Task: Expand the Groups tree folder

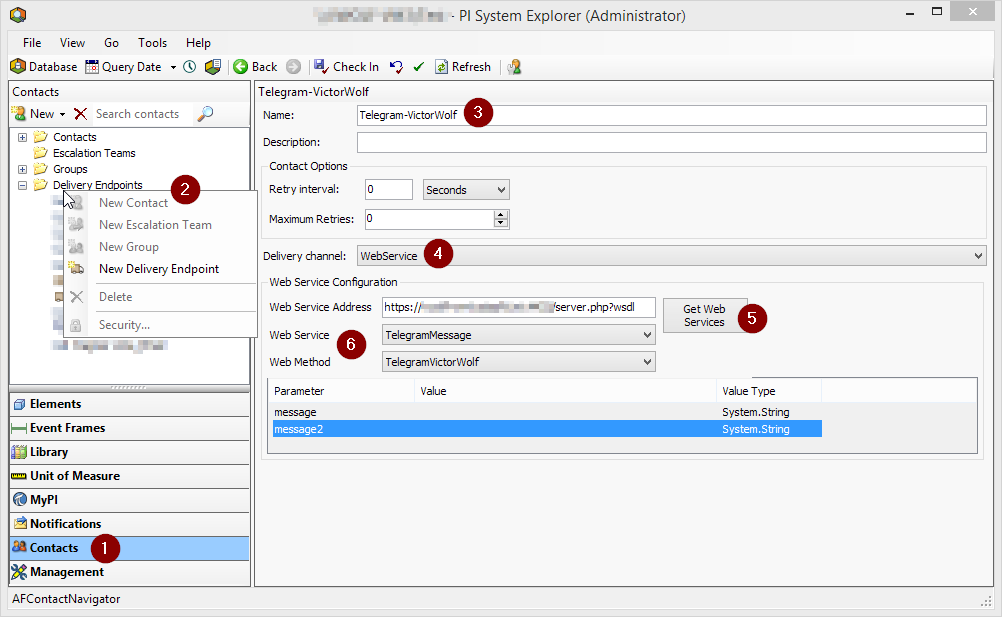Action: coord(22,169)
